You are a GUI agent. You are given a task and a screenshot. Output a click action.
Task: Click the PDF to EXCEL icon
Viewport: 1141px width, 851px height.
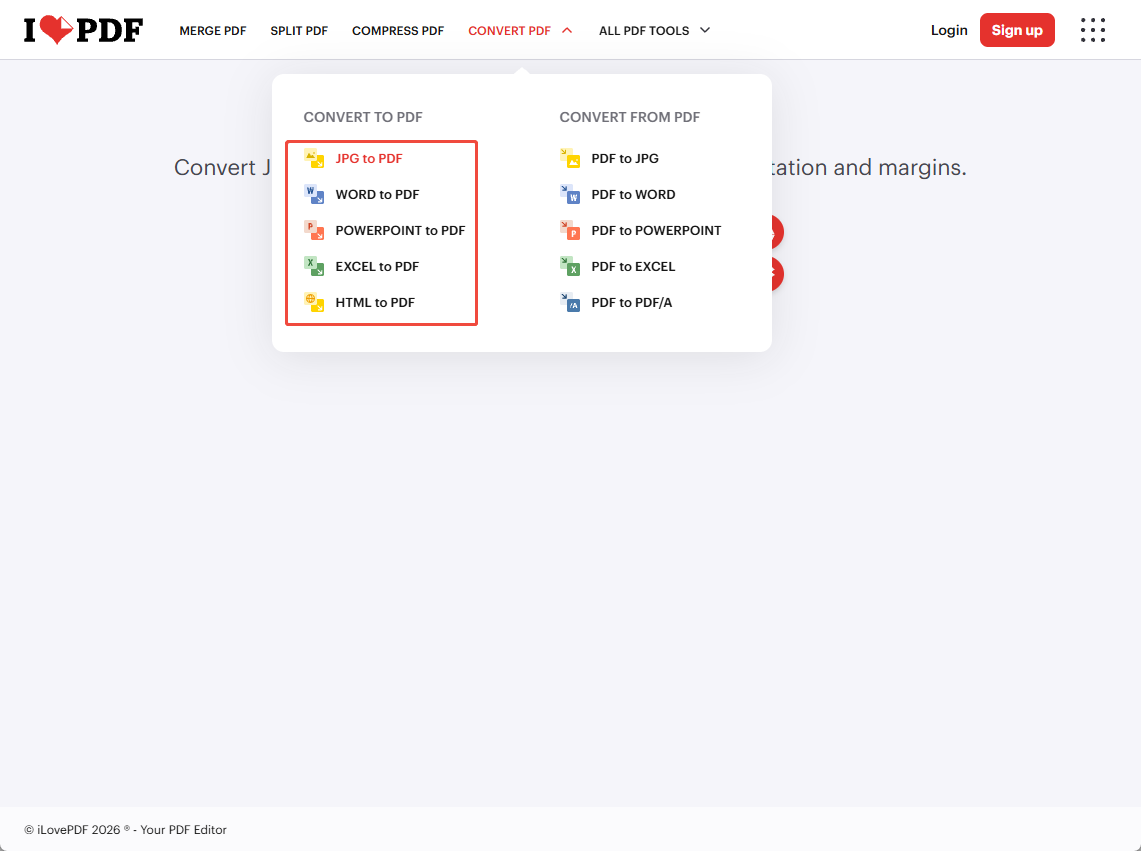570,266
